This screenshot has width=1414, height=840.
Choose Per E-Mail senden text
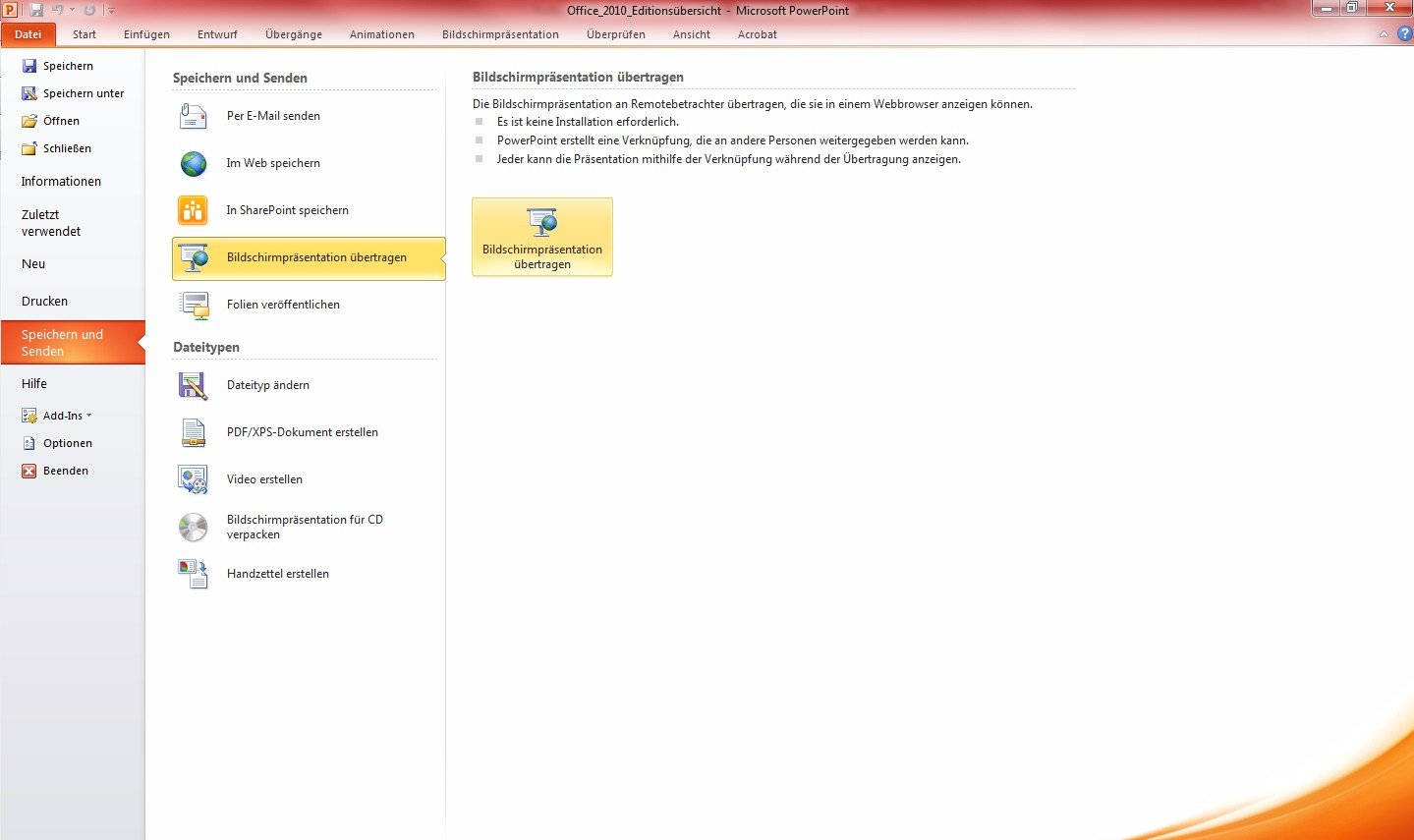pos(273,116)
